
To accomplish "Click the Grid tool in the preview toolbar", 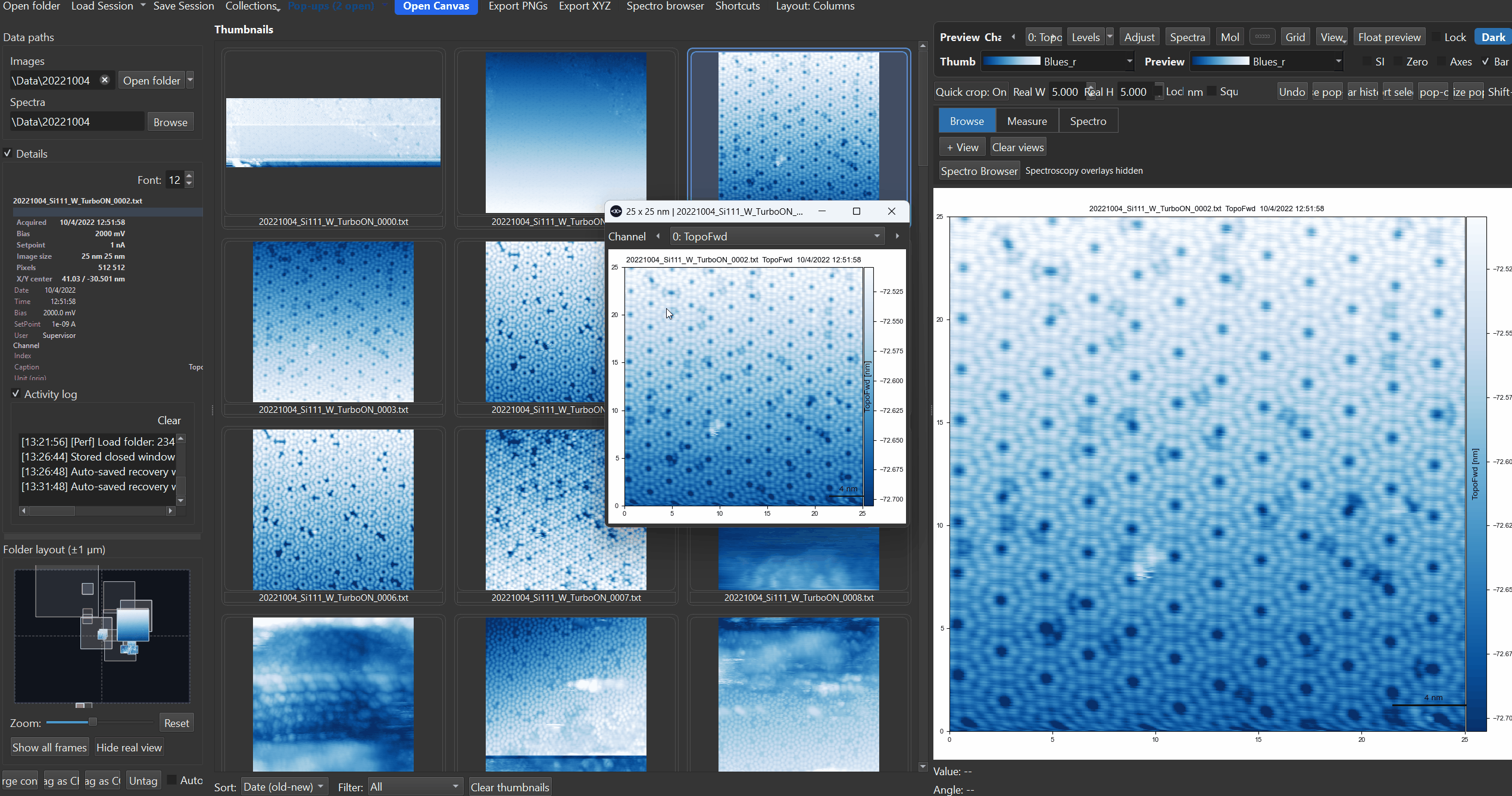I will (x=1295, y=36).
